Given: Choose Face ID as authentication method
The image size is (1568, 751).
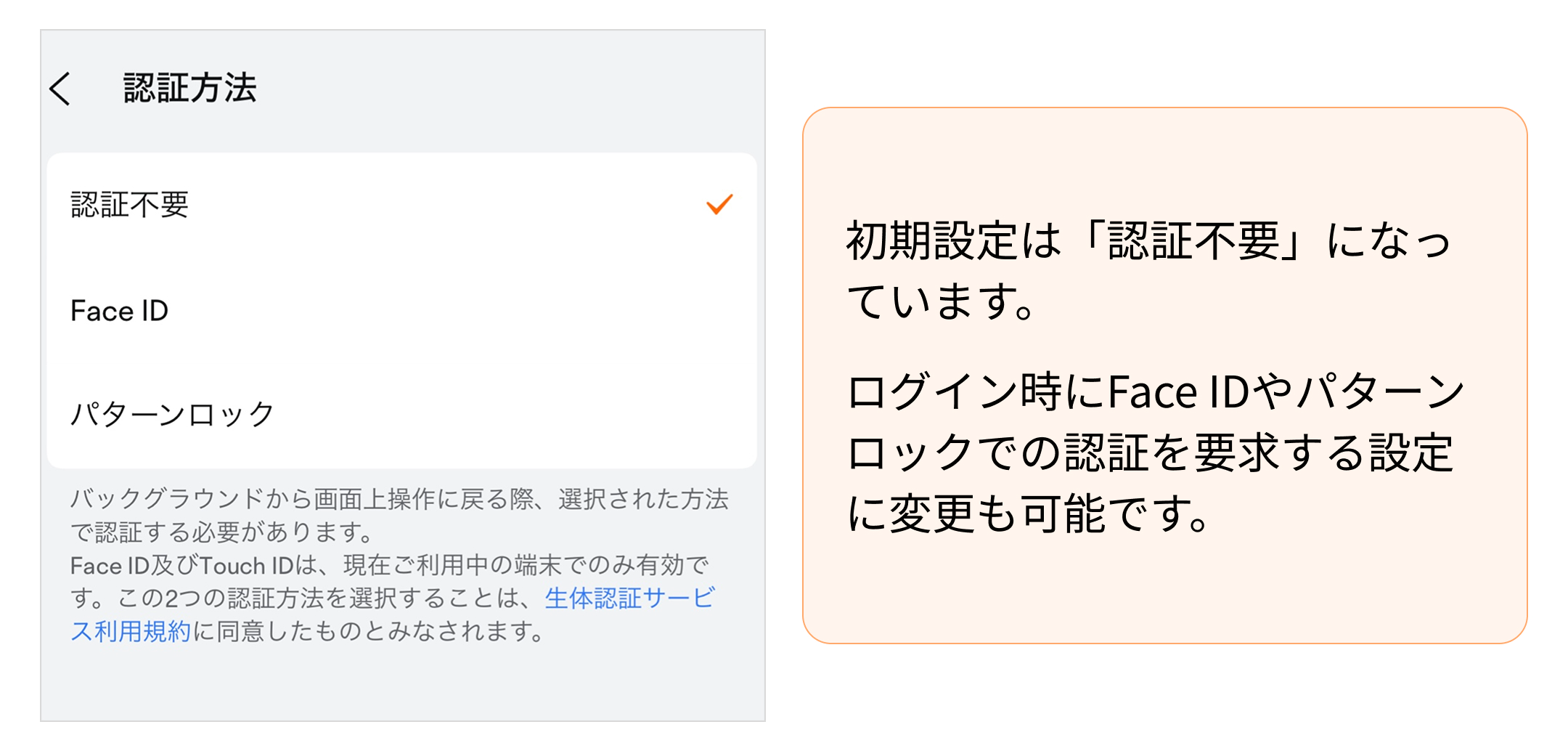Looking at the screenshot, I should 120,311.
